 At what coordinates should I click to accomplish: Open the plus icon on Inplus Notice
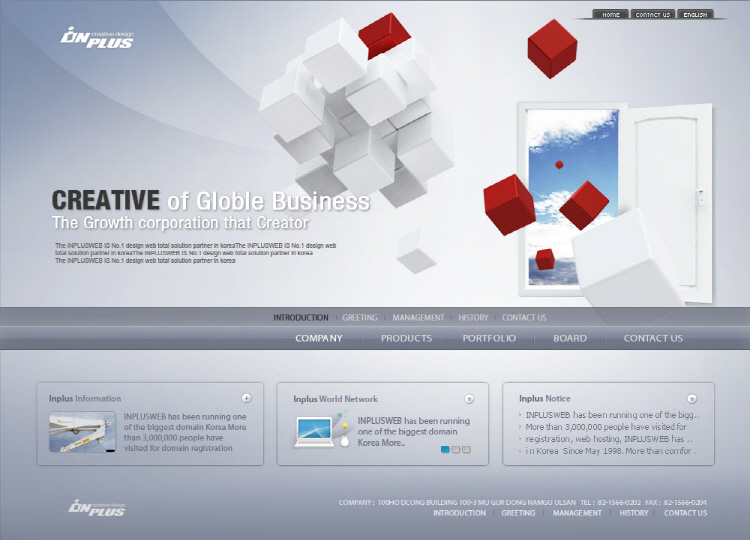tap(692, 398)
